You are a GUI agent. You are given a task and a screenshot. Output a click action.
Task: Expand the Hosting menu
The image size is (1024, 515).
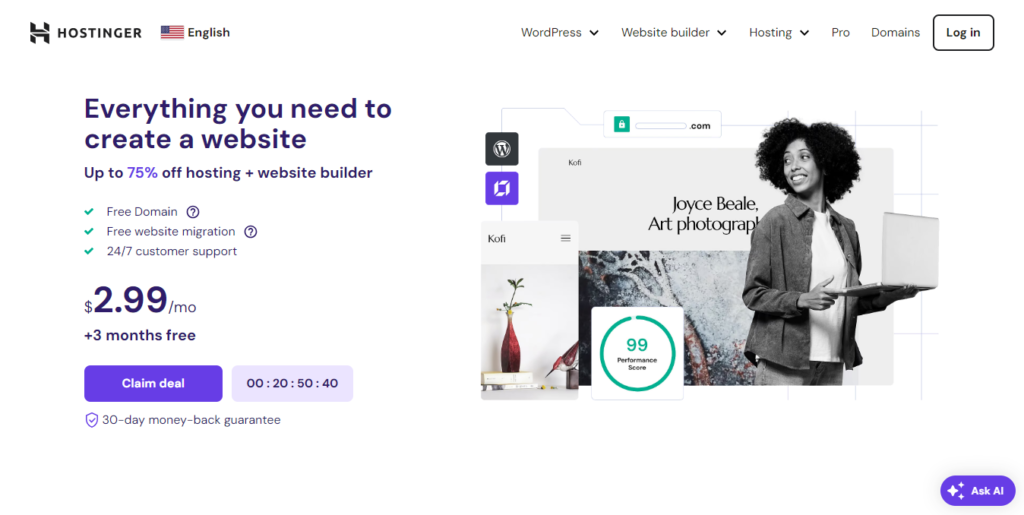779,33
